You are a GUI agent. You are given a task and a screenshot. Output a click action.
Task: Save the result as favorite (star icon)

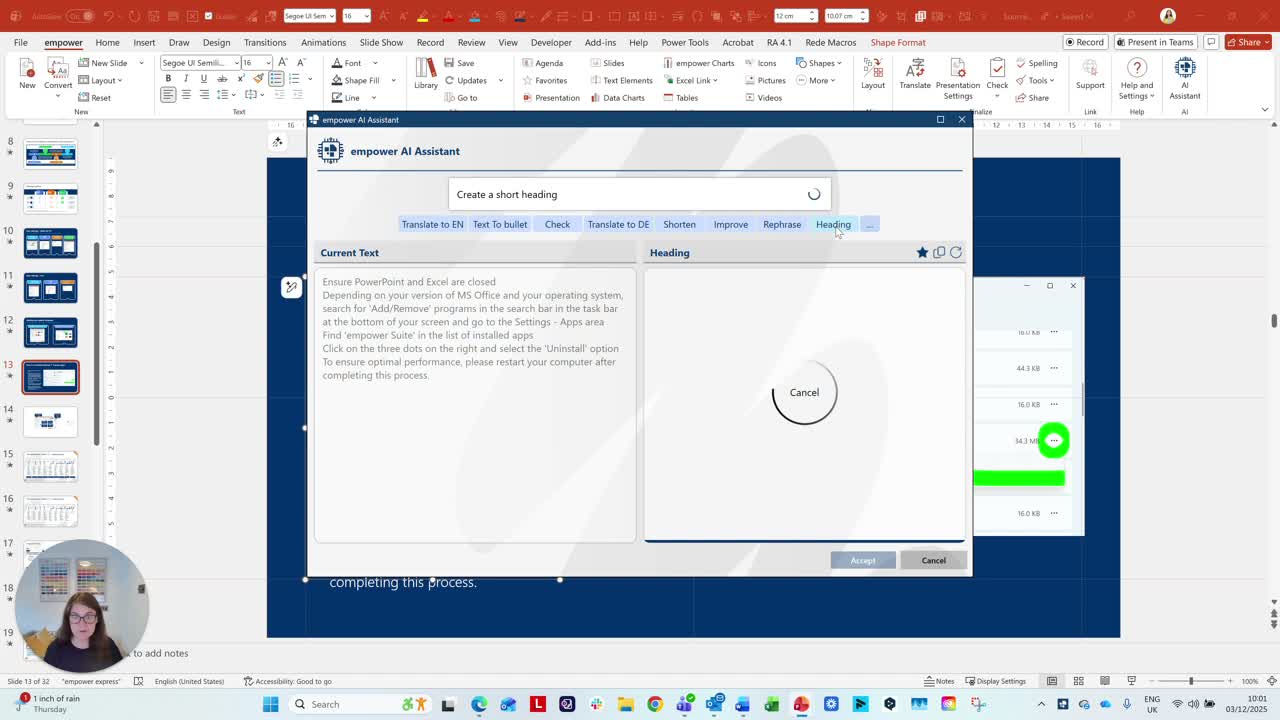(922, 253)
